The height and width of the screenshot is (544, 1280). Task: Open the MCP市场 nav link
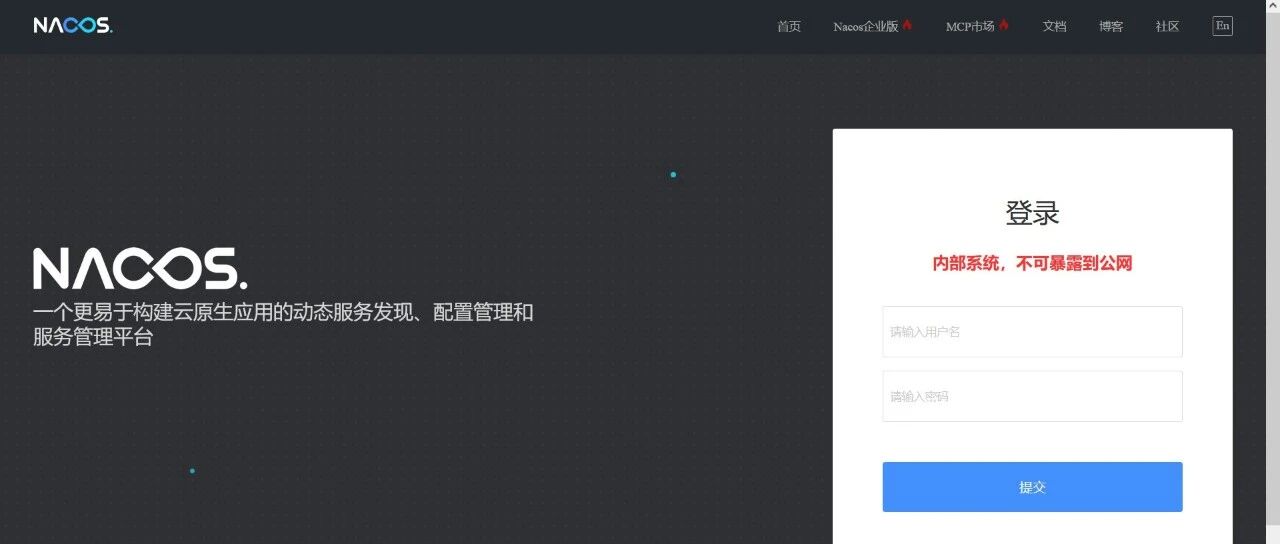970,26
